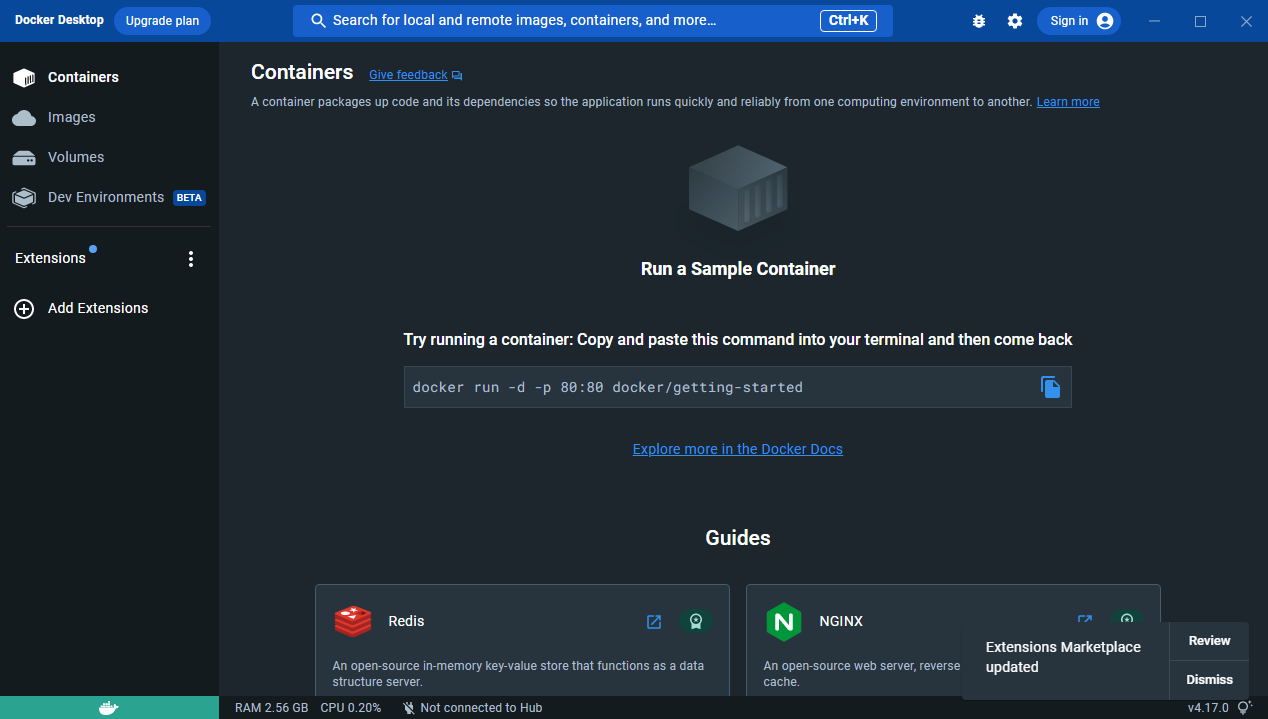Click the Redis card title
Image resolution: width=1268 pixels, height=719 pixels.
pyautogui.click(x=406, y=621)
